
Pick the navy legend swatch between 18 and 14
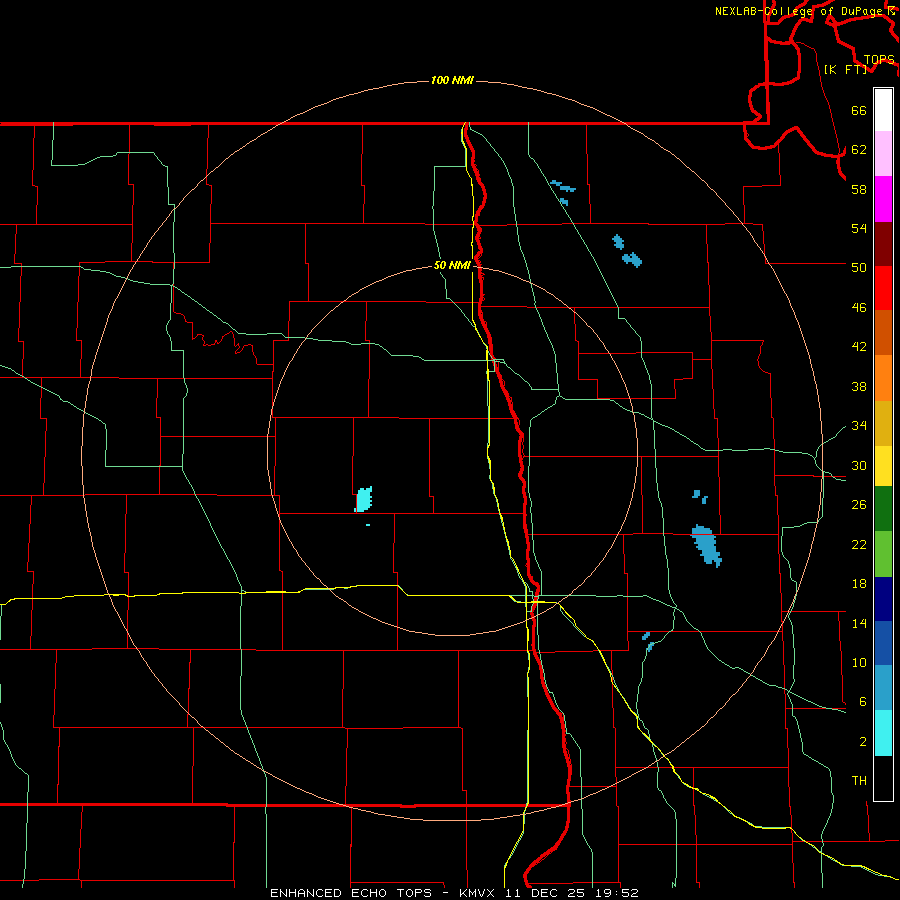883,599
